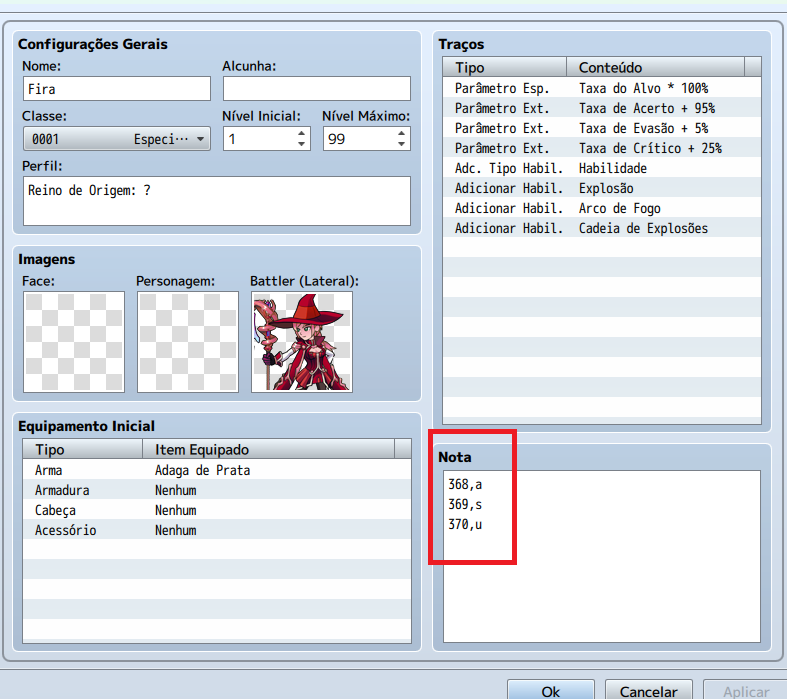Click the 369,s line in Nota
Screen dimensions: 787x699
pos(465,504)
